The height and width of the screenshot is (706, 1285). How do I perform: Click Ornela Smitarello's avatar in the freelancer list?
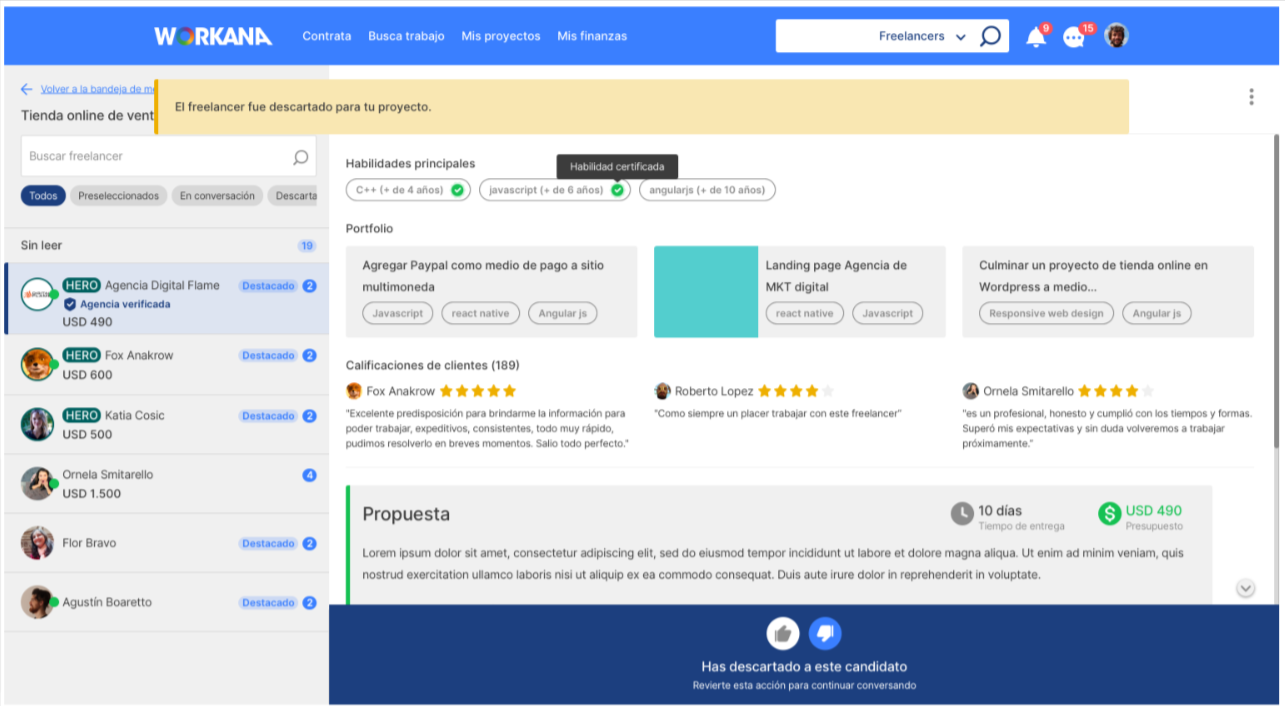(x=37, y=484)
